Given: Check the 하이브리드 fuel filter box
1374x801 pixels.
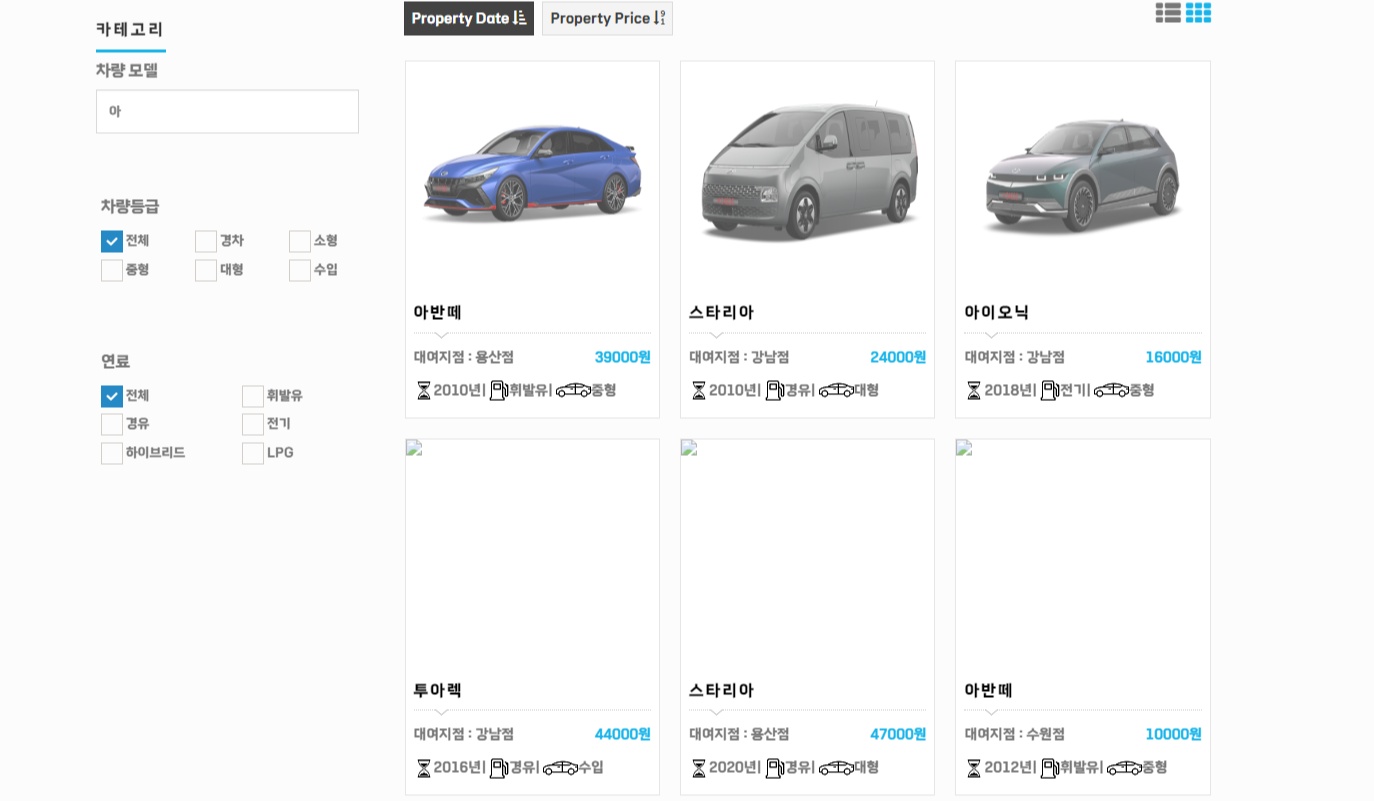Looking at the screenshot, I should [x=112, y=453].
